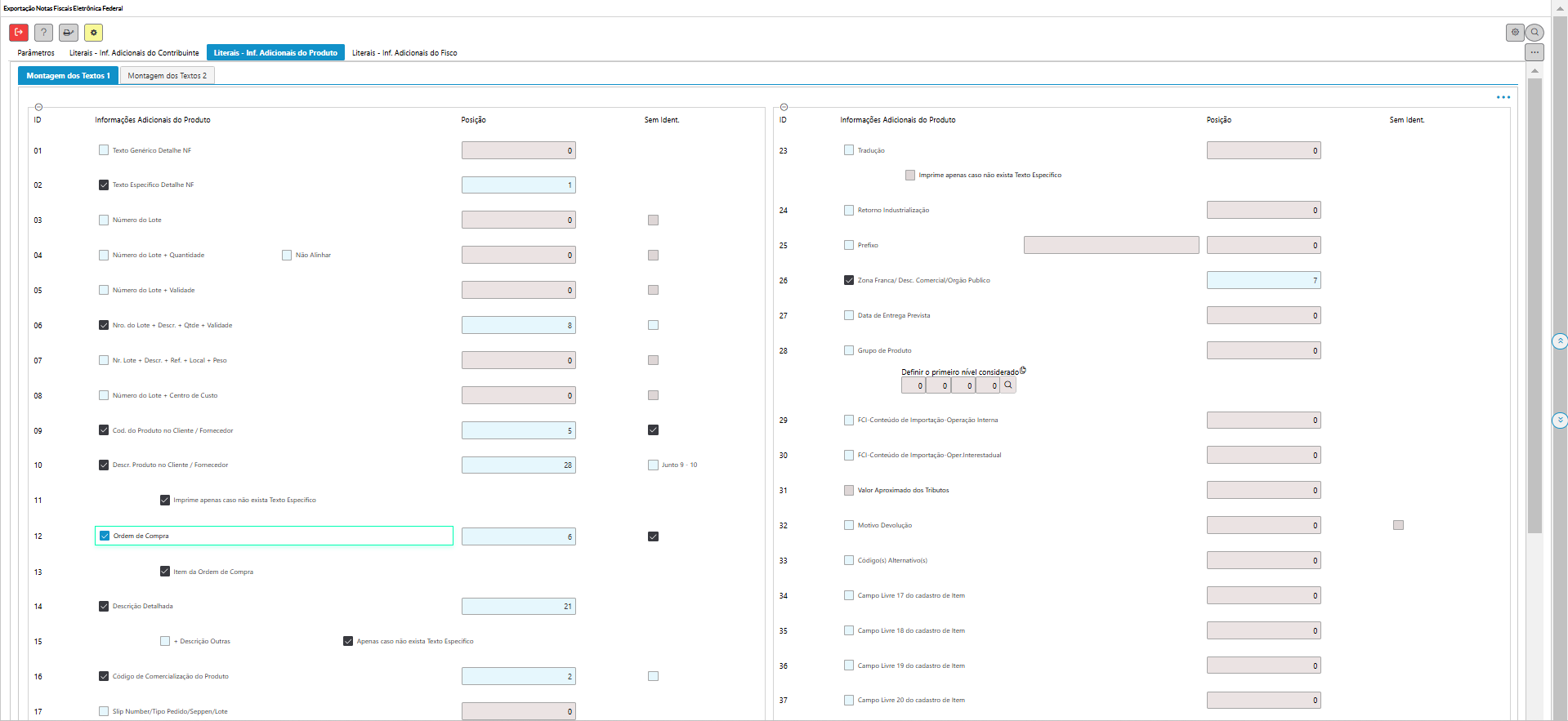Collapse the left Informações Adicionais group

pyautogui.click(x=38, y=107)
